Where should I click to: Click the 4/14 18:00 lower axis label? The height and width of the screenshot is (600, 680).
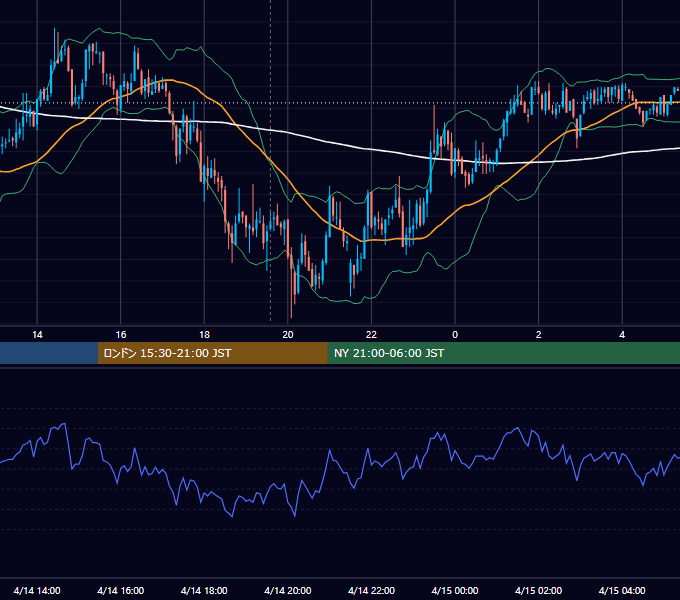(x=204, y=590)
